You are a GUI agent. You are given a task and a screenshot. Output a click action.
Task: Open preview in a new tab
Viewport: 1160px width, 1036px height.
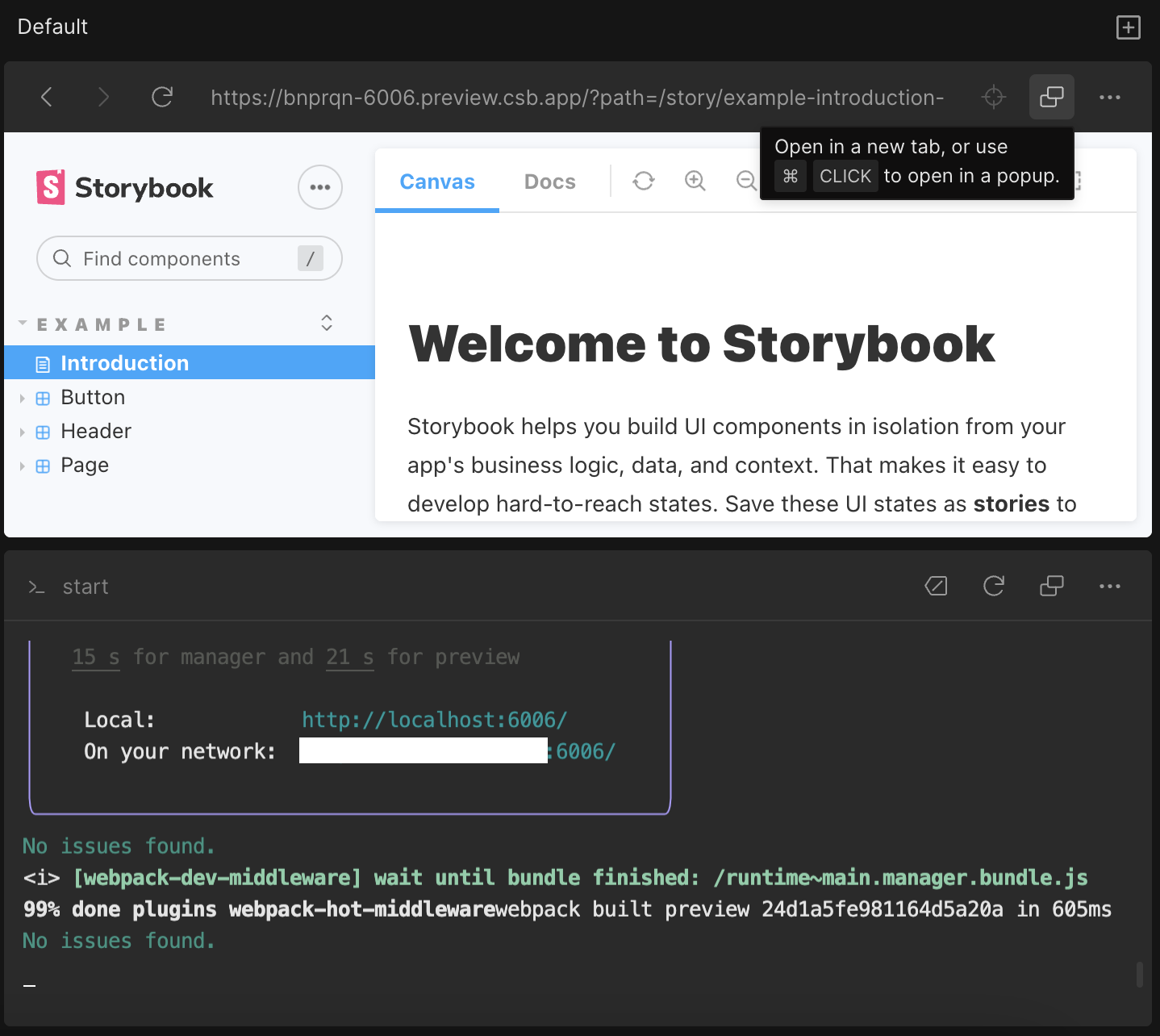point(1052,97)
